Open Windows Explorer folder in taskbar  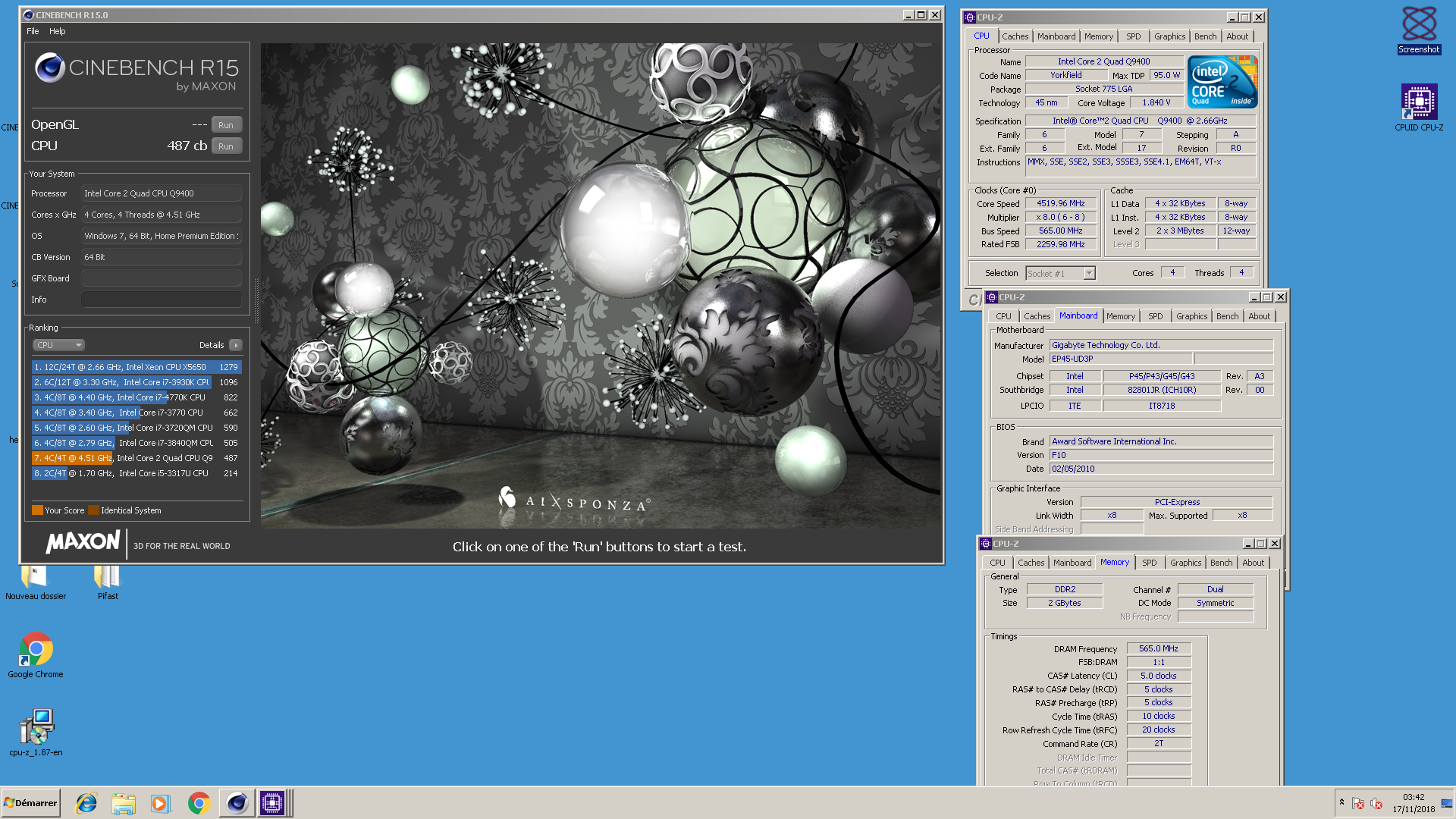(x=124, y=803)
